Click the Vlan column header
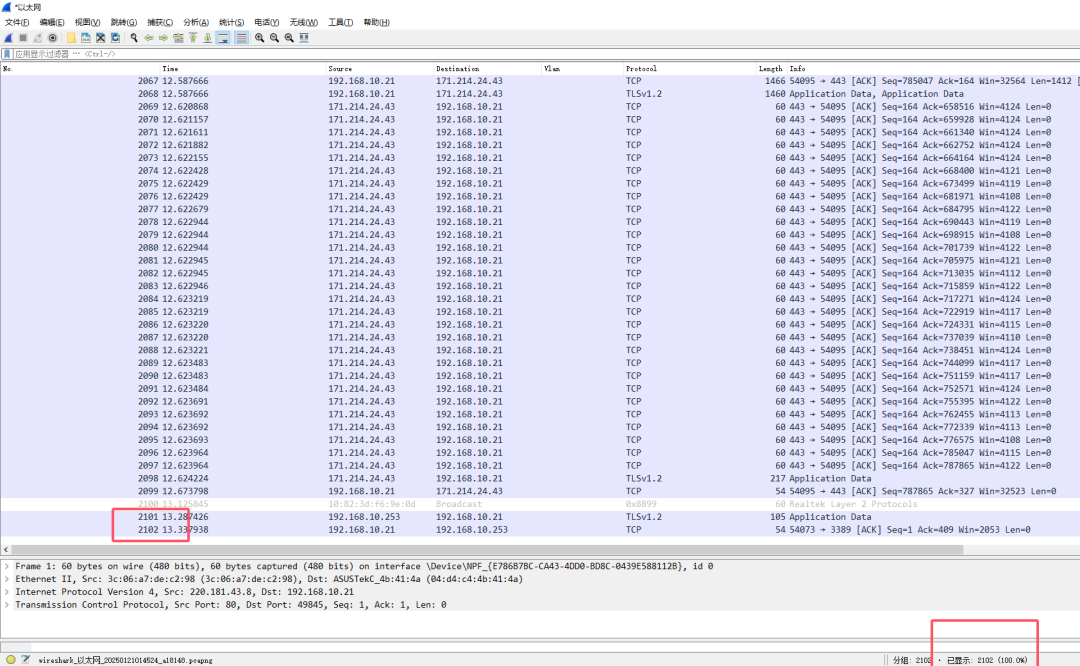Screen dimensions: 1080x666 point(582,69)
